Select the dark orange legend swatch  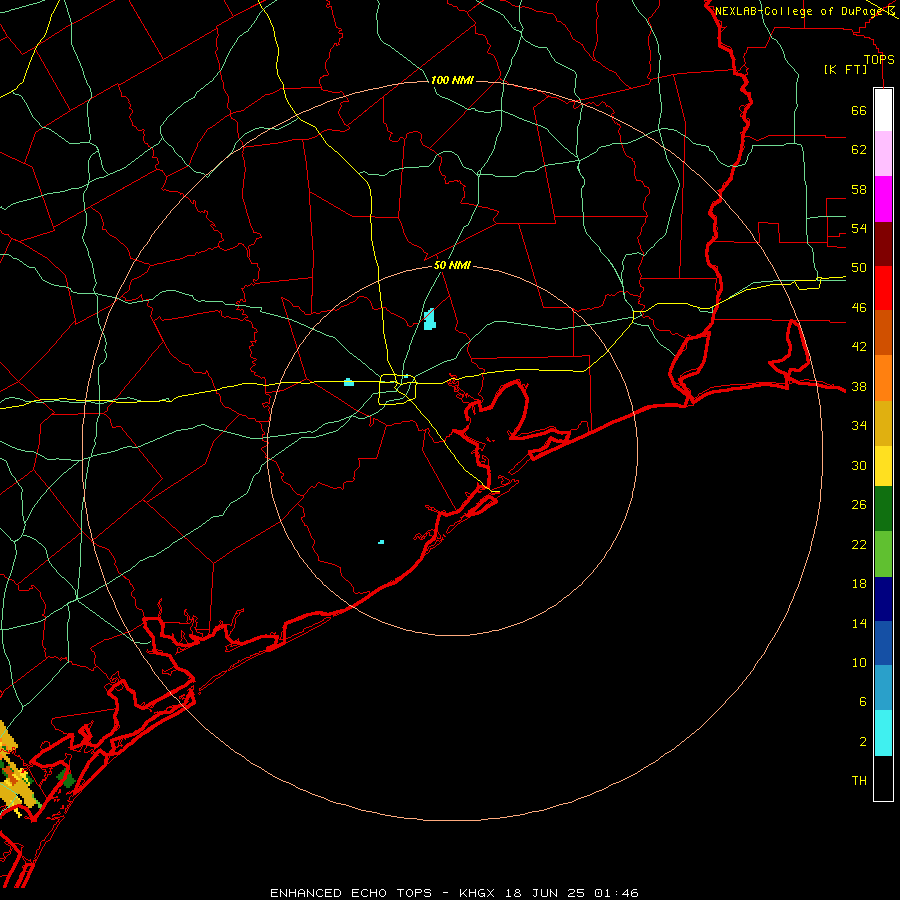[883, 333]
